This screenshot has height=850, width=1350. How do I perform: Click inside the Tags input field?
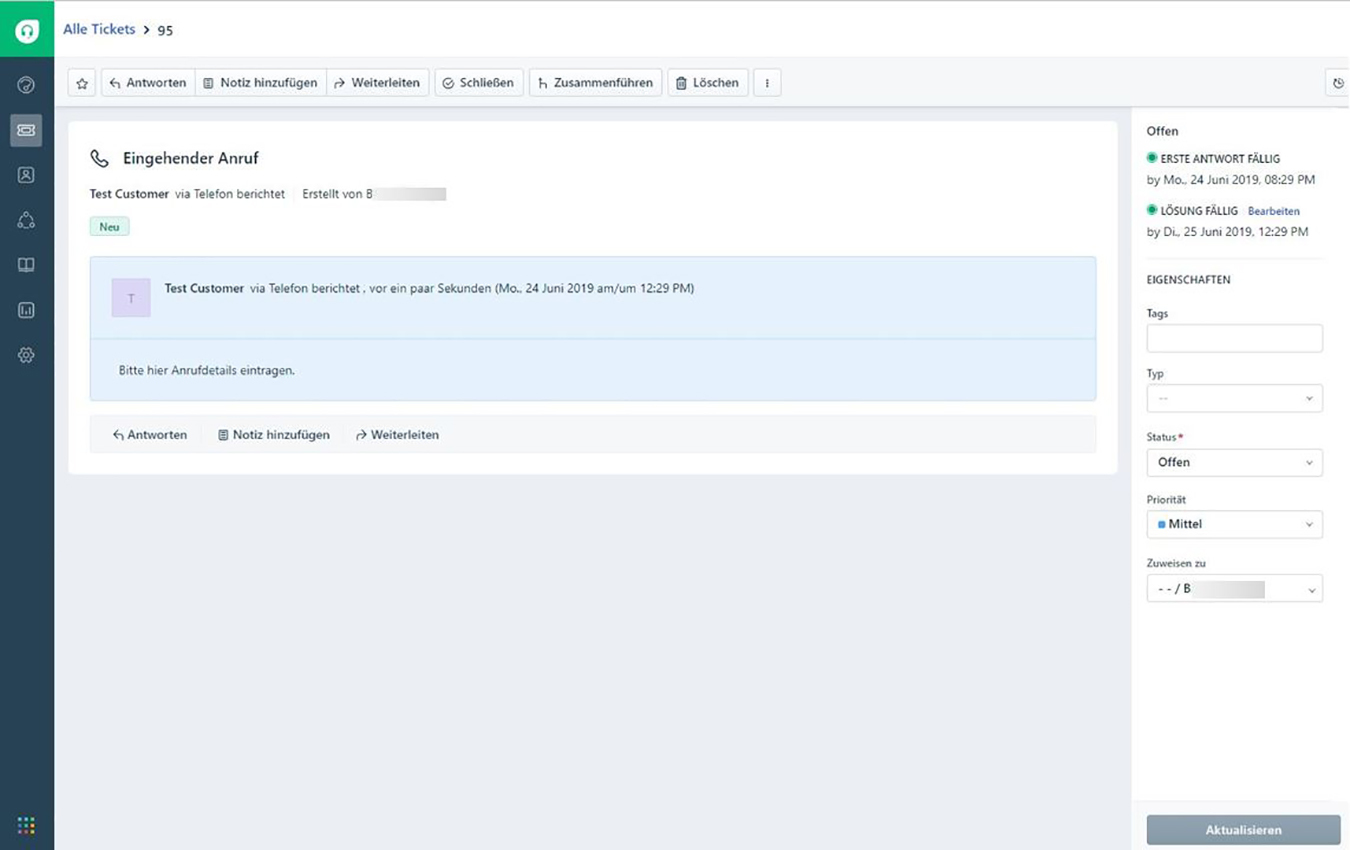point(1234,338)
